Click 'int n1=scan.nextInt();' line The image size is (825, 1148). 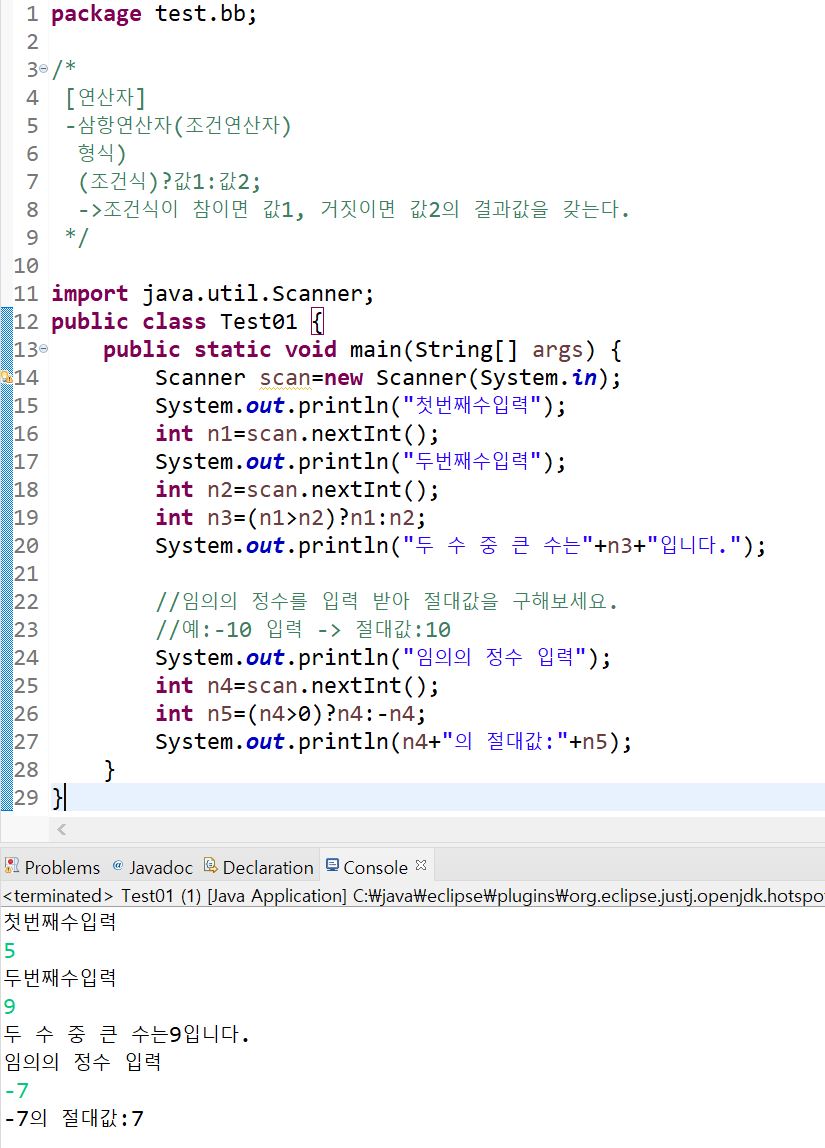coord(296,433)
